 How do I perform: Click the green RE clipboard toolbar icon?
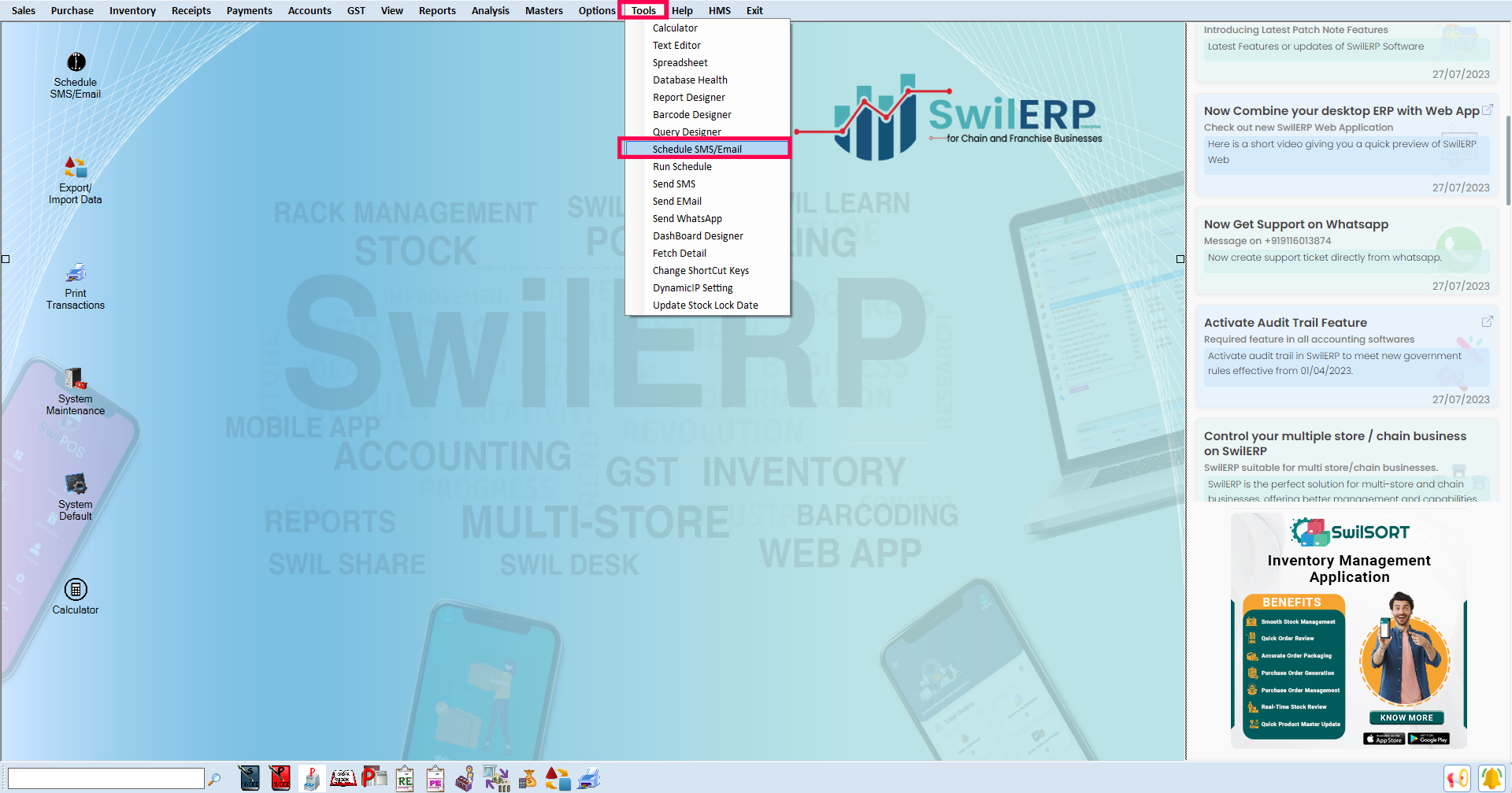[x=405, y=778]
